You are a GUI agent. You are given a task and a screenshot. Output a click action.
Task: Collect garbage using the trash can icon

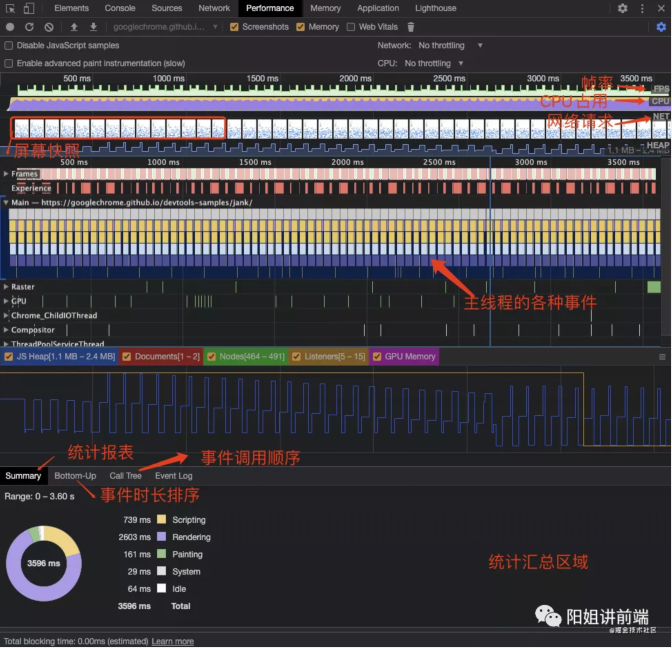pos(411,27)
